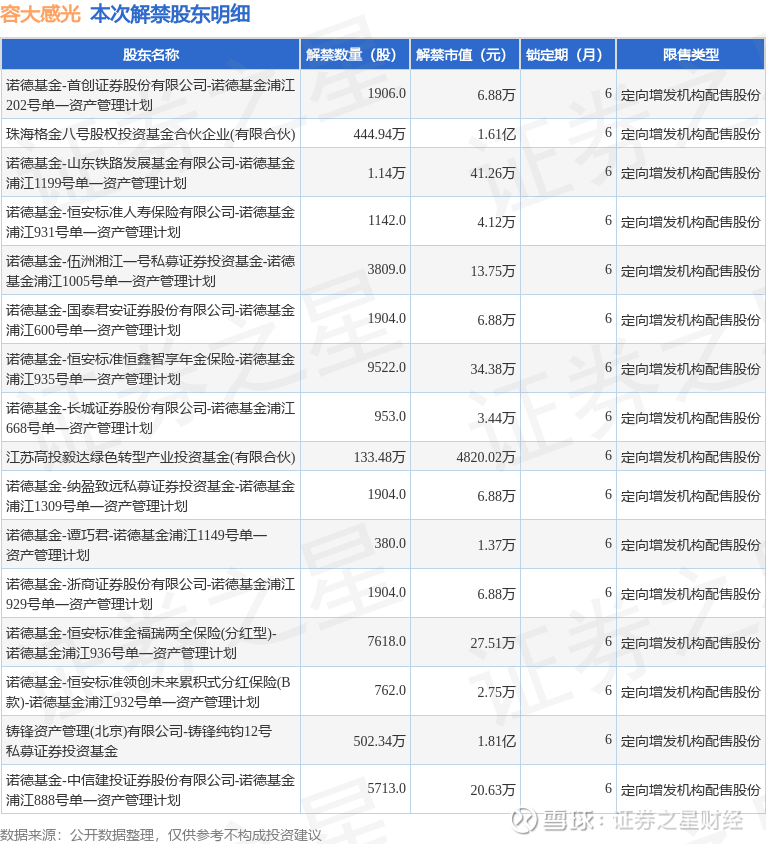This screenshot has height=844, width=766.
Task: Click the quantity value 762.0
Action: pos(390,690)
